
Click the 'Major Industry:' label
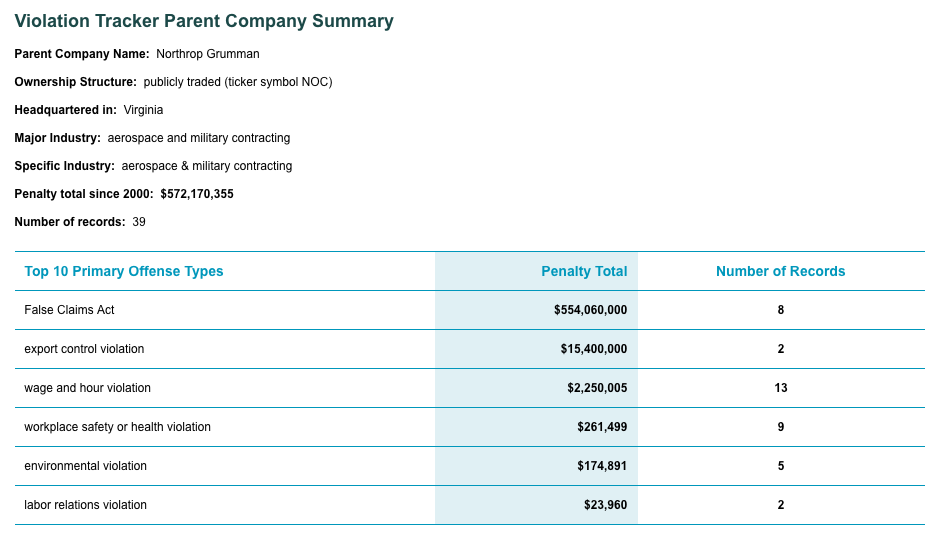[58, 138]
